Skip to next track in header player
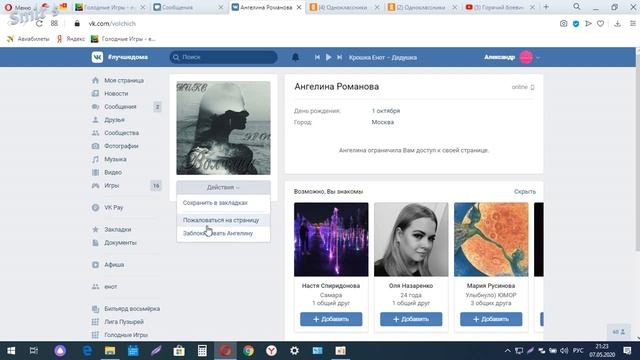Screen dimensions: 640x360 click(x=339, y=58)
